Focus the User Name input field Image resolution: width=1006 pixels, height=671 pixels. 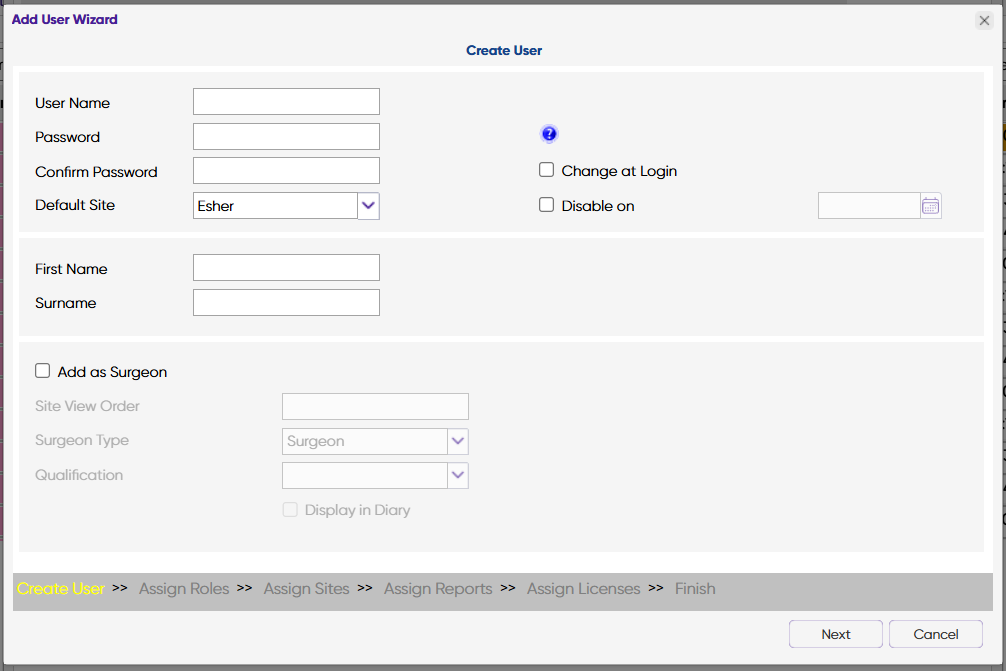286,101
